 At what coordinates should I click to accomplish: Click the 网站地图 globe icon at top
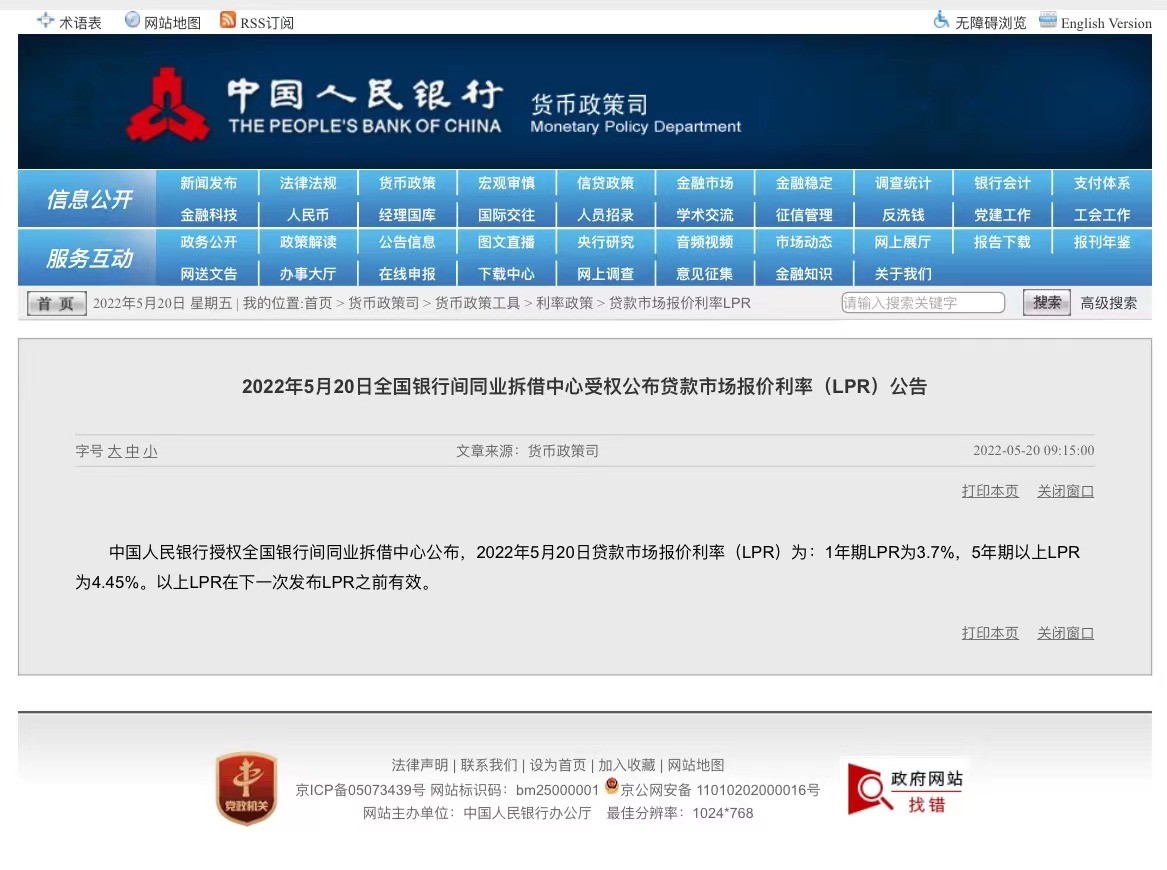132,20
